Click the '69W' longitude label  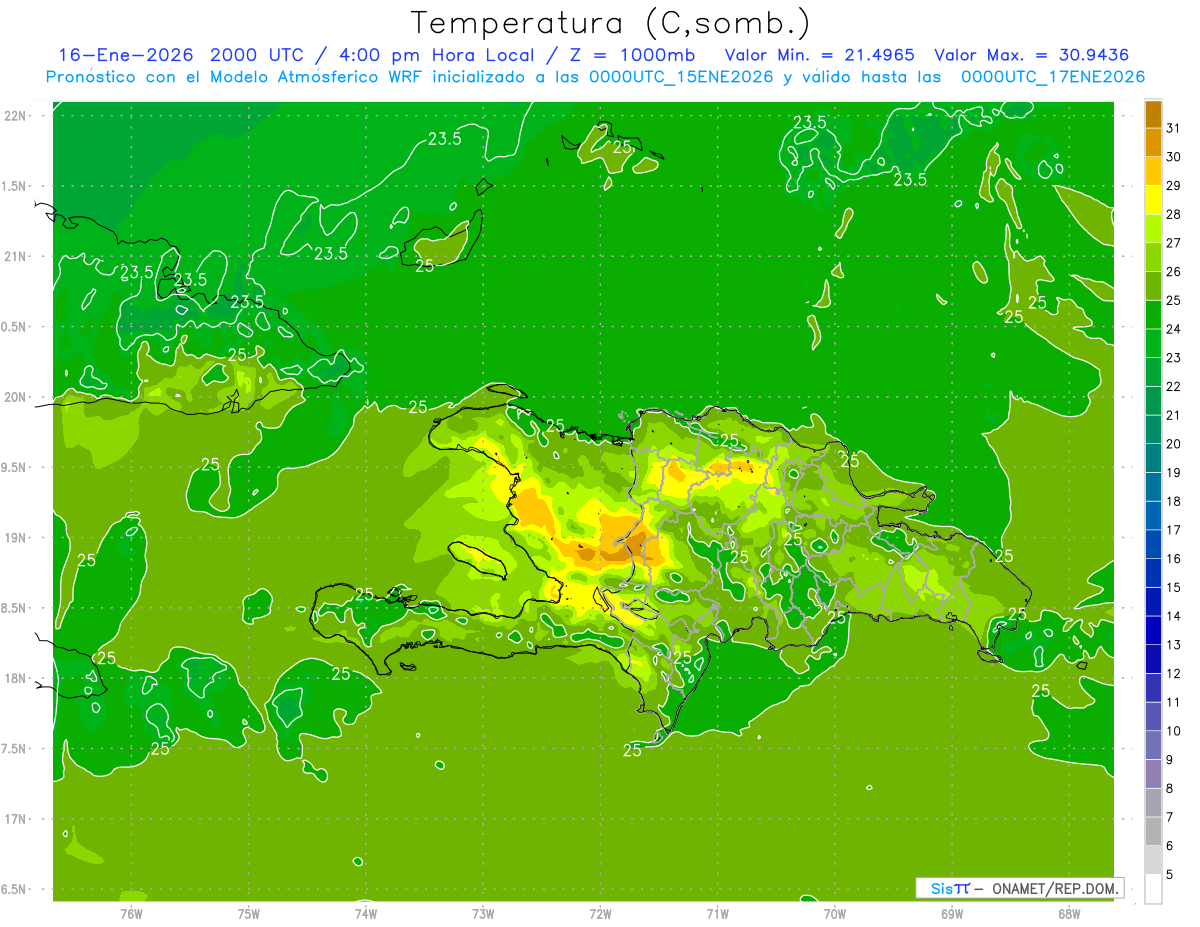pos(952,913)
